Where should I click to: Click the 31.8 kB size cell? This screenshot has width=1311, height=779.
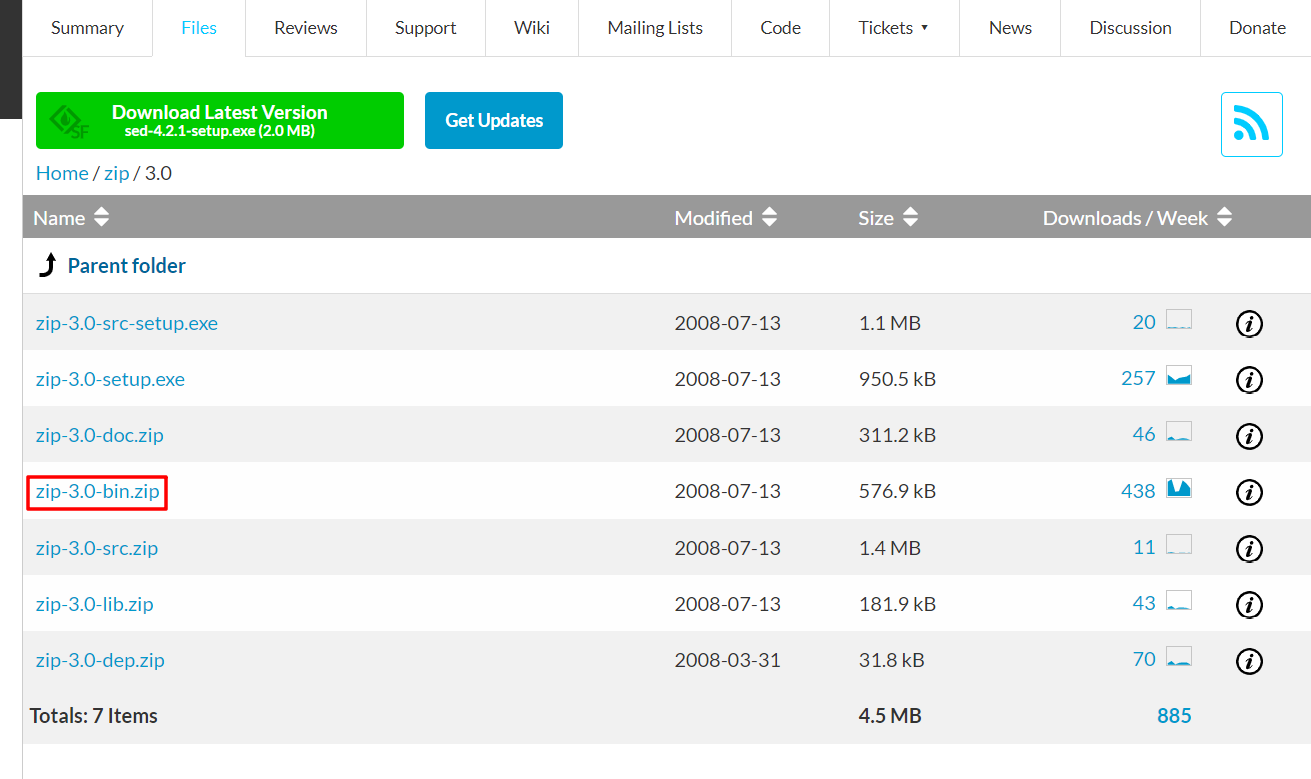point(892,660)
